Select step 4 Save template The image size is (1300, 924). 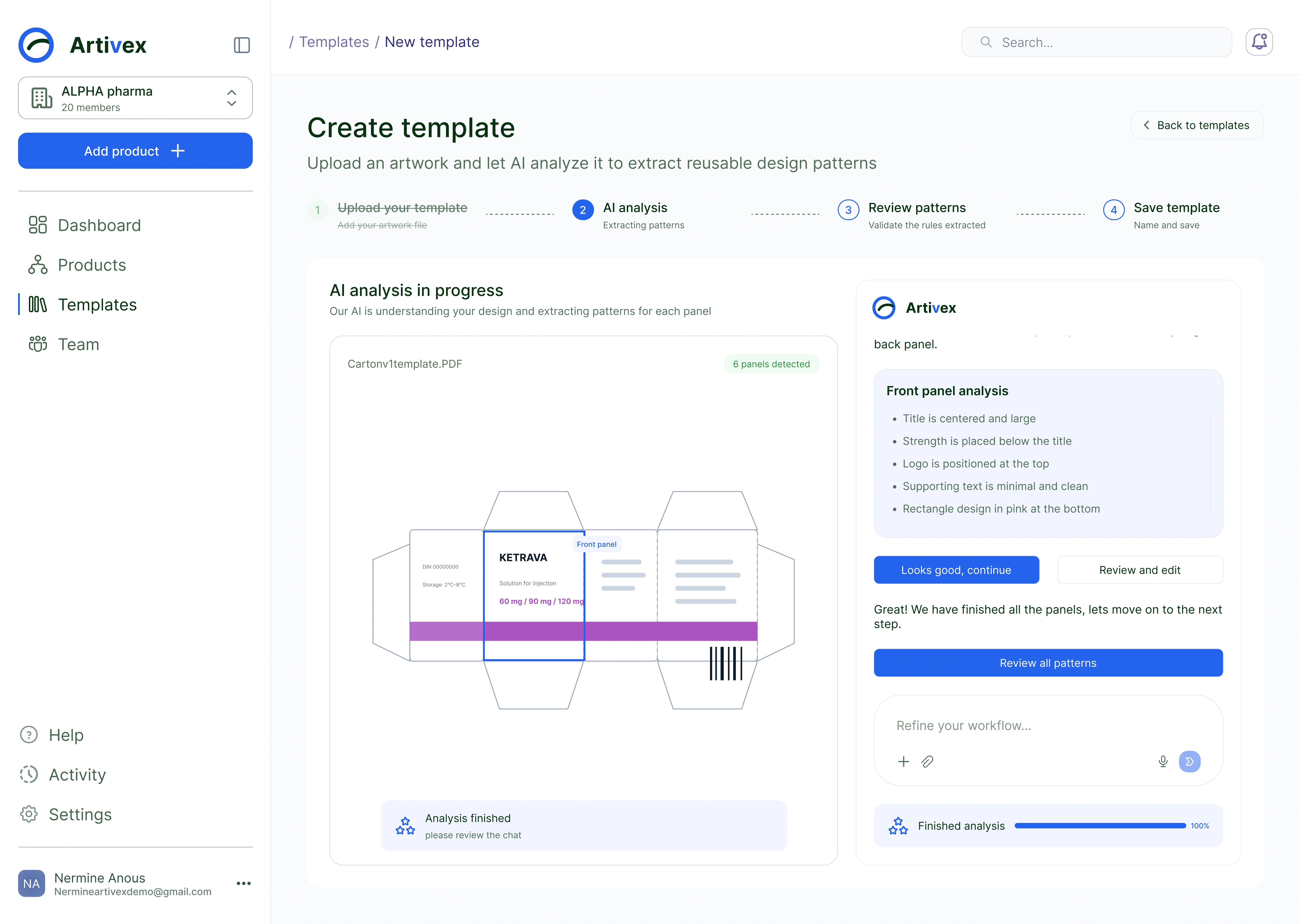[x=1161, y=215]
